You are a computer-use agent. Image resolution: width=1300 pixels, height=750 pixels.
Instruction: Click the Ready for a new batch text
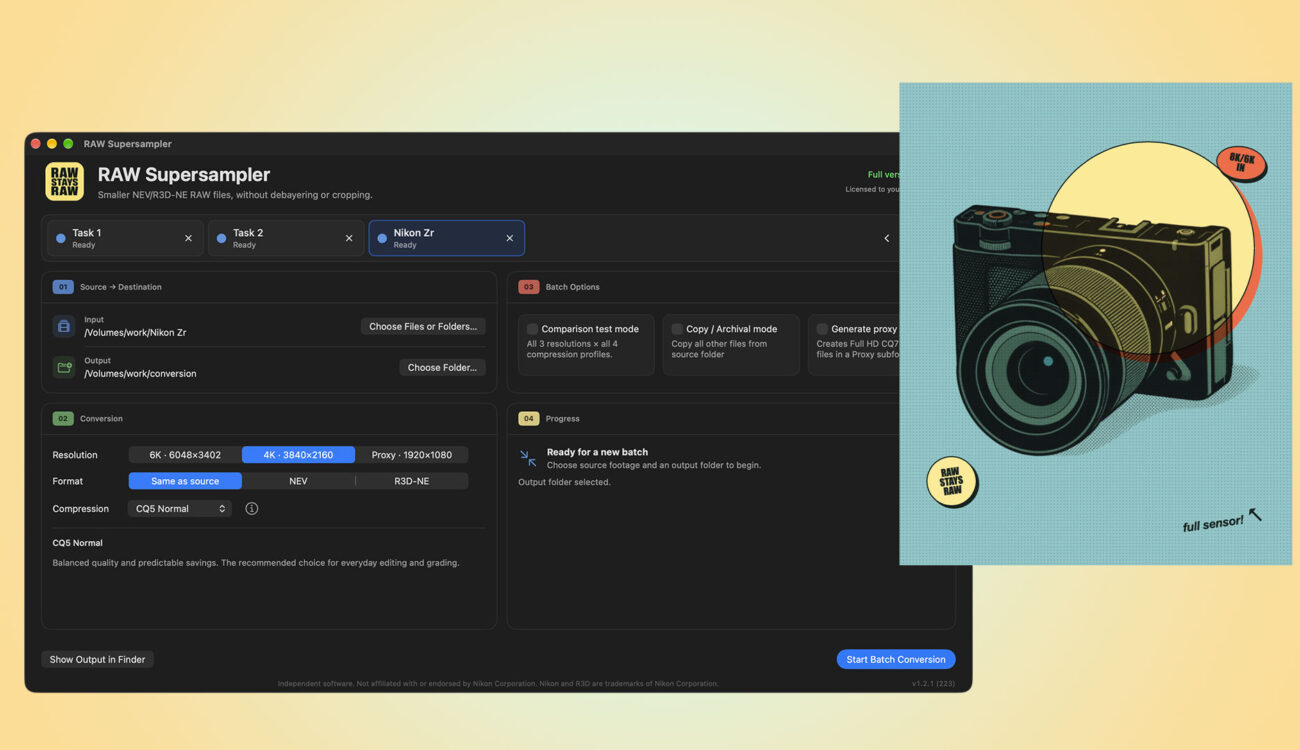tap(597, 452)
